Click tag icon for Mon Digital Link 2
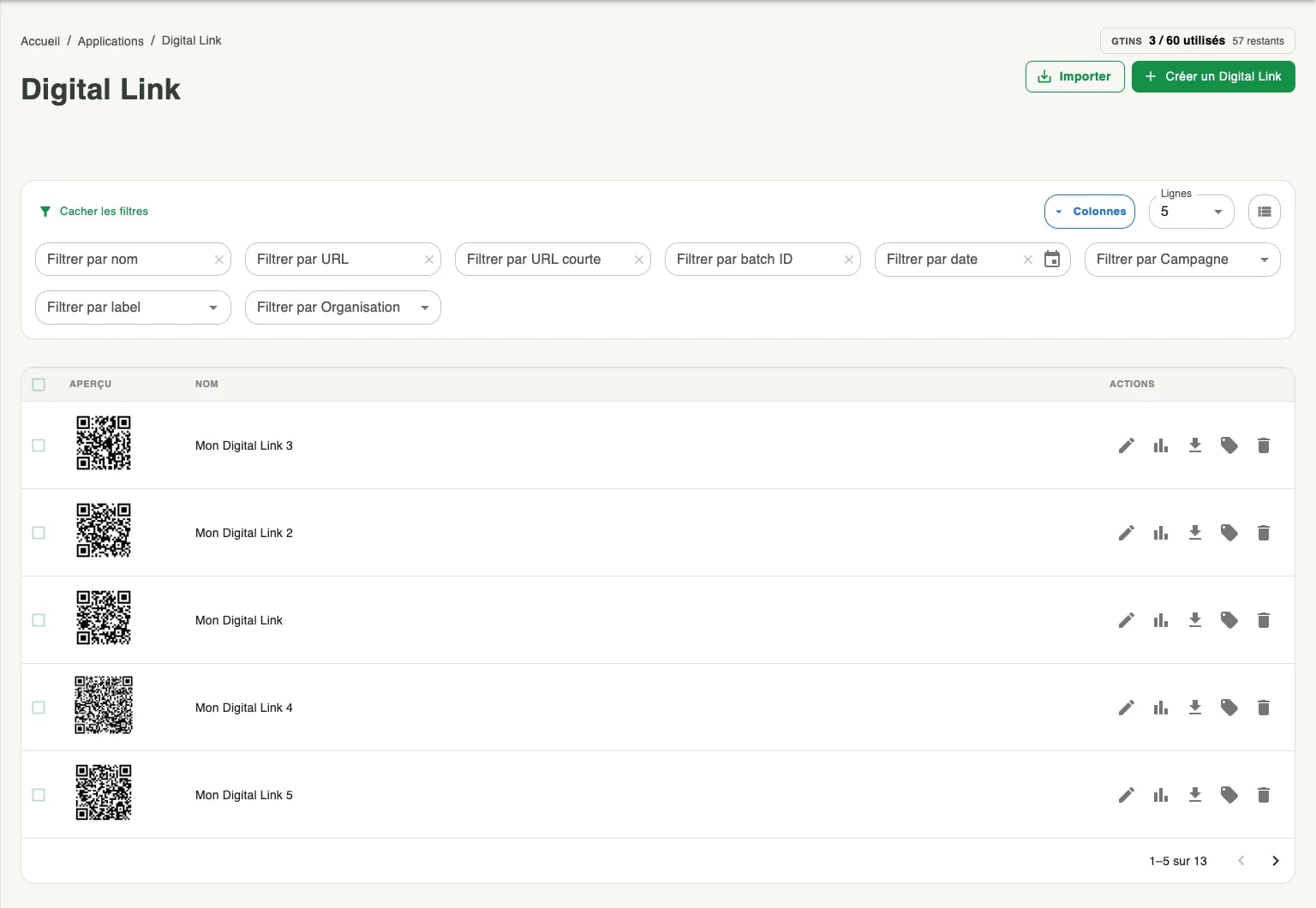This screenshot has height=908, width=1316. 1229,533
